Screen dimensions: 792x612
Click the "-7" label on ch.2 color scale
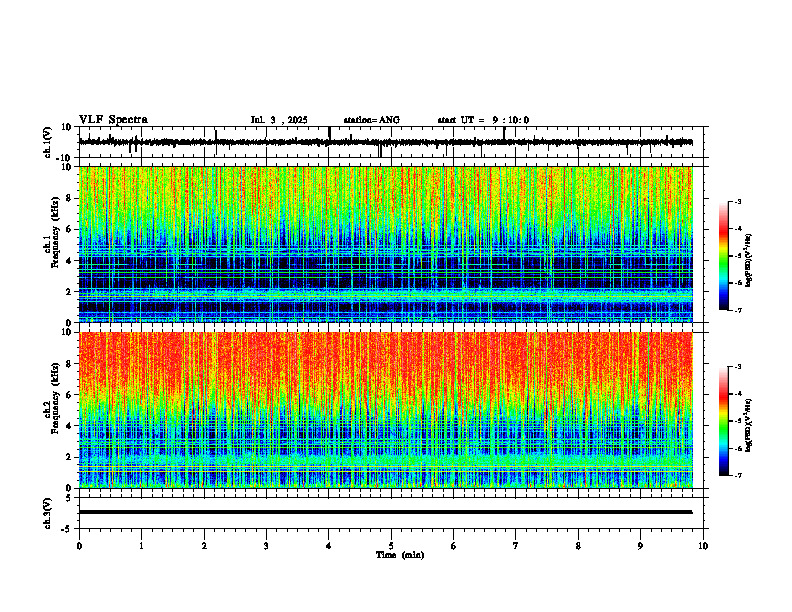pyautogui.click(x=737, y=476)
